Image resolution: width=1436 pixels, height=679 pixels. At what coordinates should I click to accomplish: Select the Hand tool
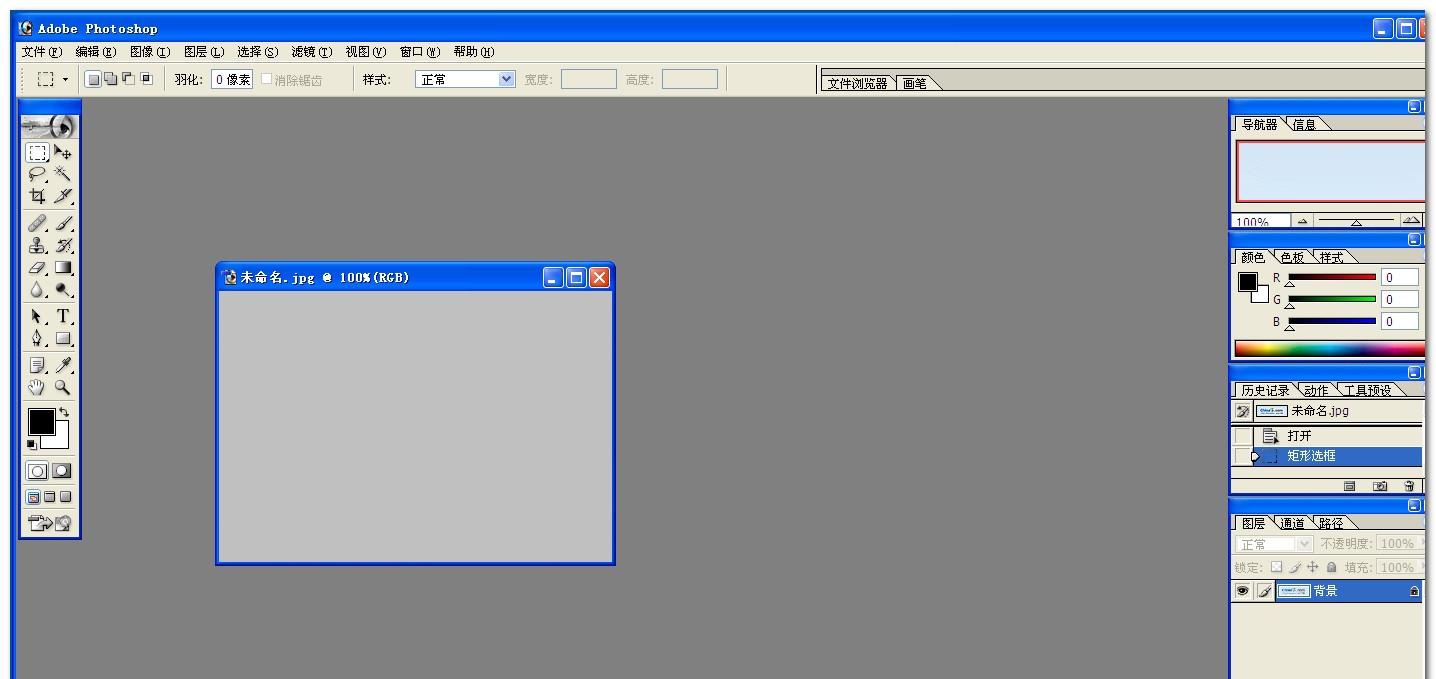click(x=37, y=387)
